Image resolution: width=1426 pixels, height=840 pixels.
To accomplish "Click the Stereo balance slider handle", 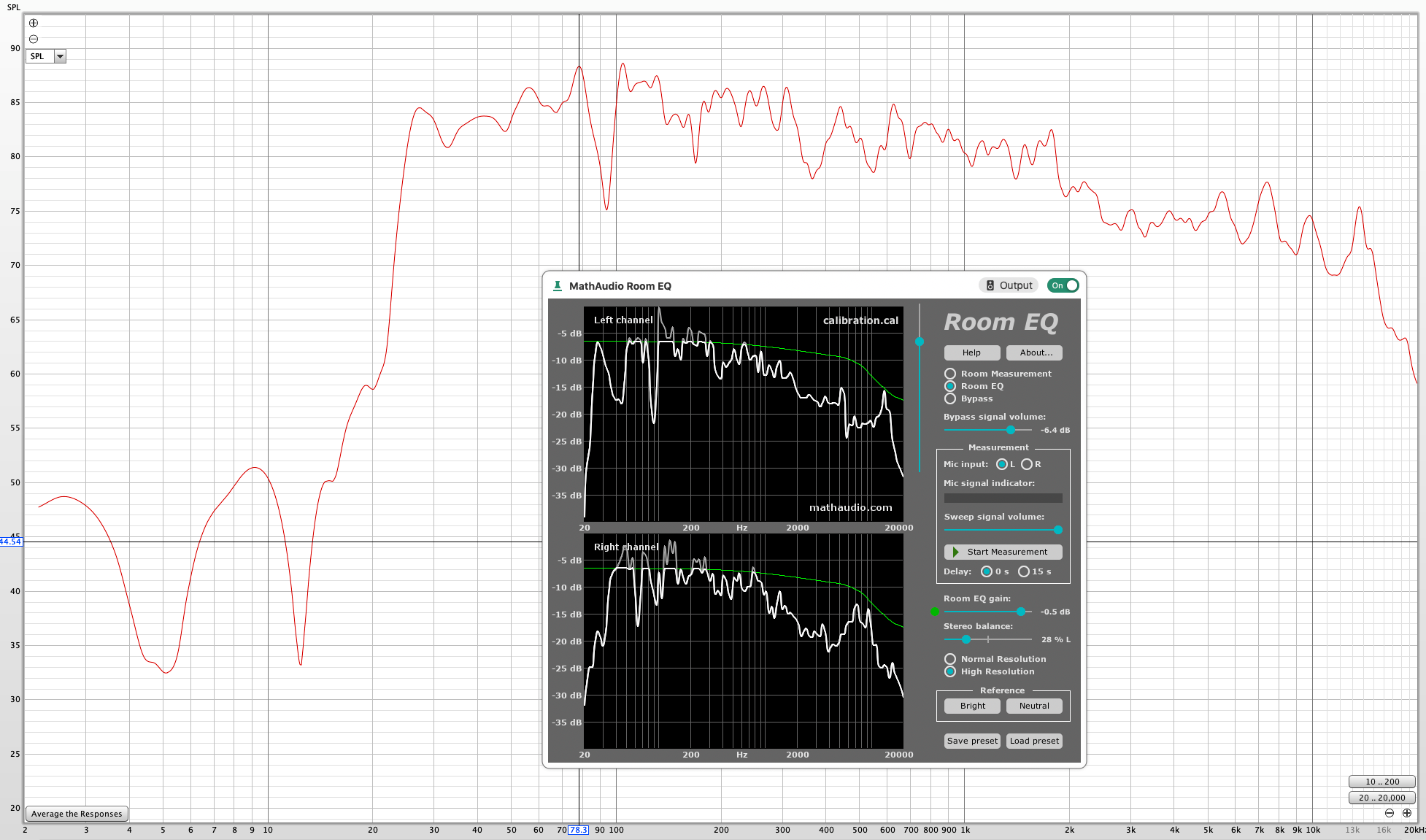I will point(966,639).
